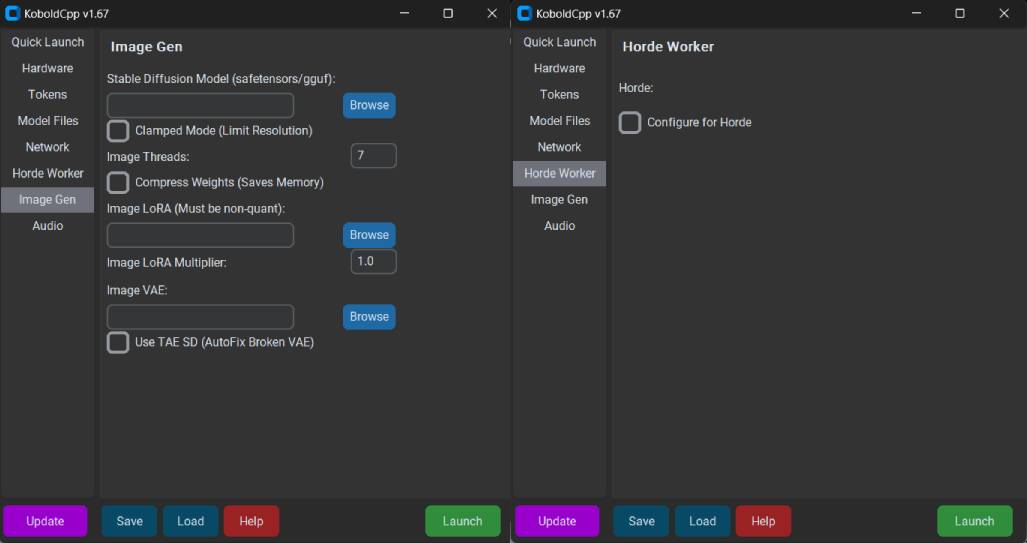Click Browse button for Image LoRA
1027x543 pixels.
pos(369,235)
